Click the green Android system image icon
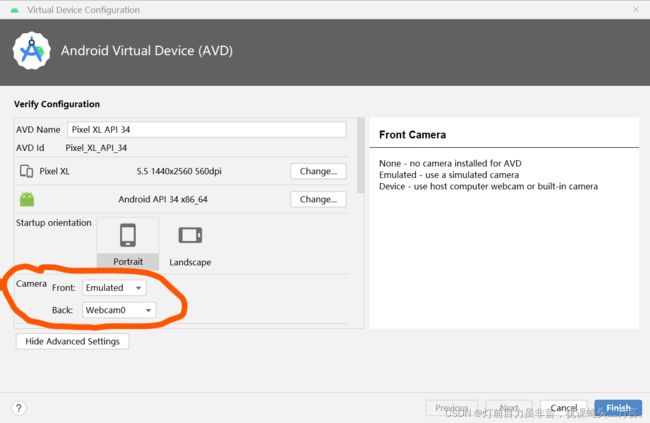 [27, 199]
